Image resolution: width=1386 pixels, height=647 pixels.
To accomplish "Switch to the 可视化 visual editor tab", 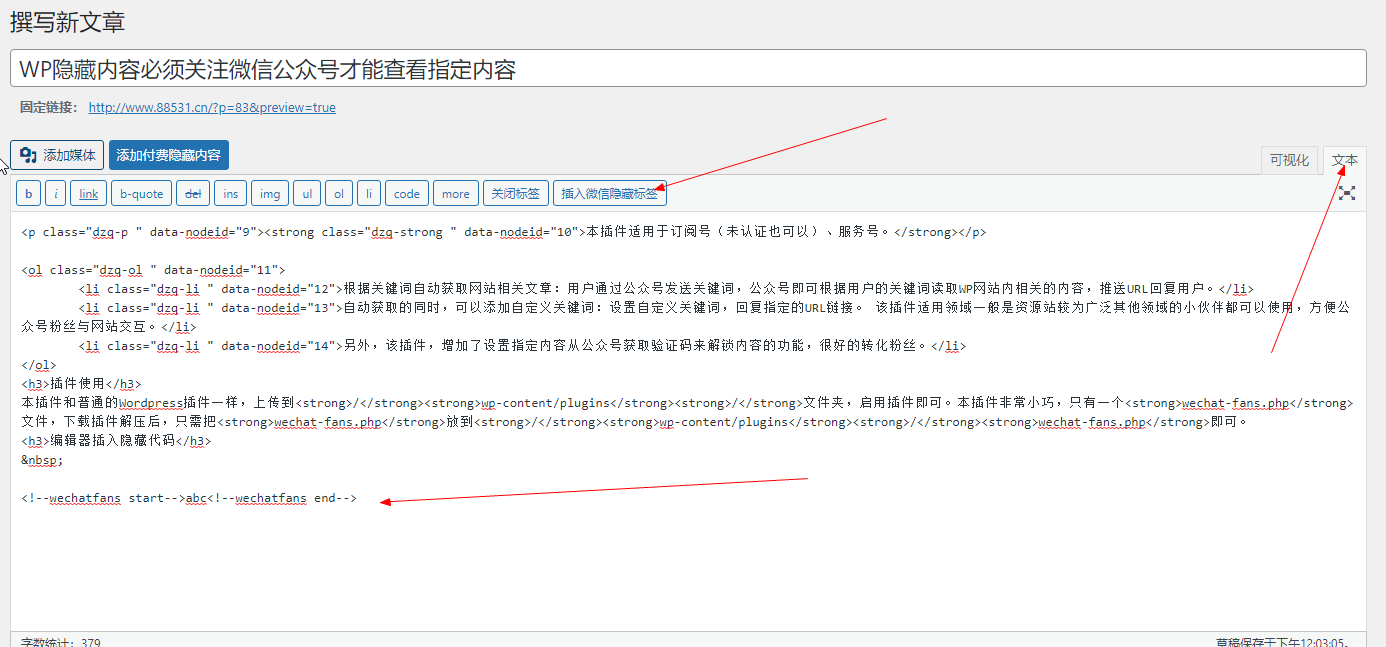I will click(1289, 160).
